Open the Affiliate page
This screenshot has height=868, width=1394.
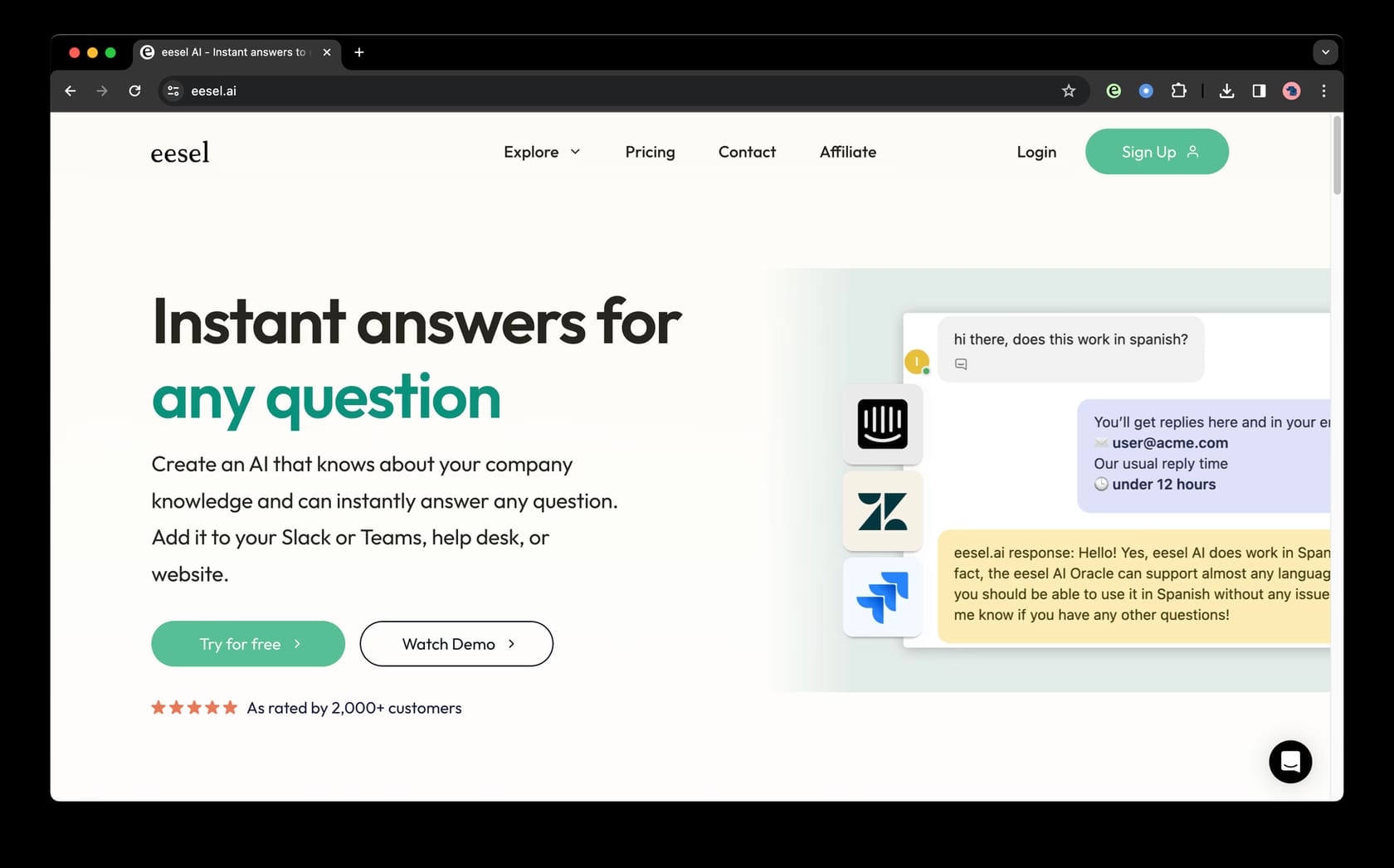tap(848, 152)
